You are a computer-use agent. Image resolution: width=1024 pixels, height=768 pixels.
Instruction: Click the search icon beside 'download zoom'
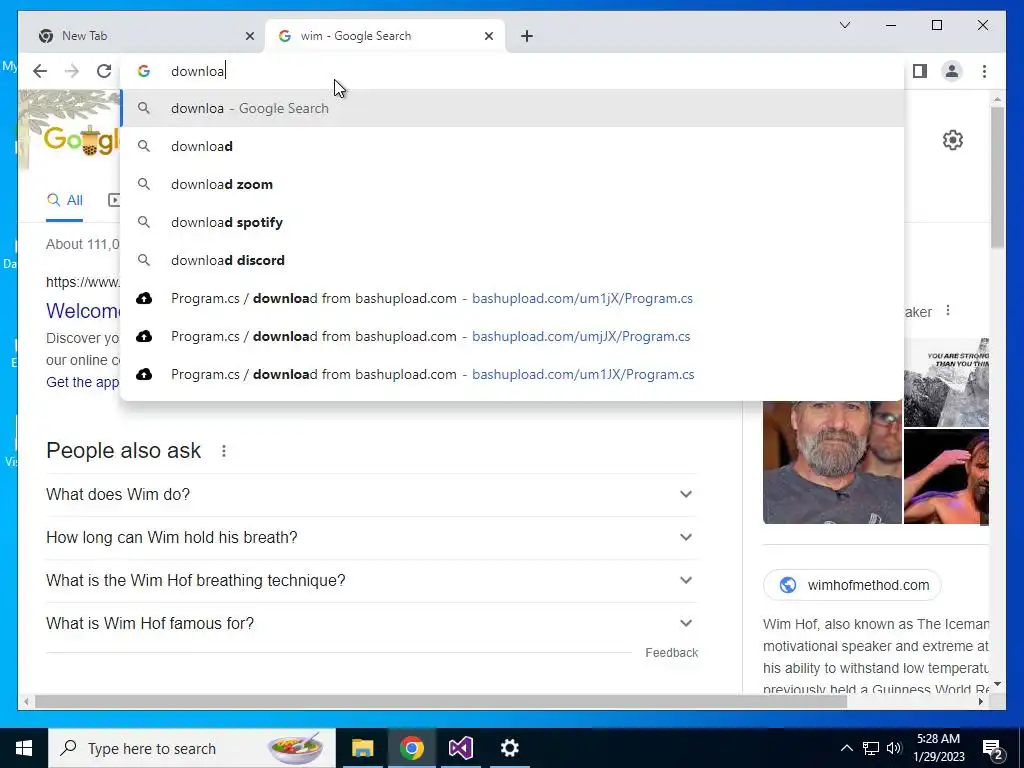point(144,184)
